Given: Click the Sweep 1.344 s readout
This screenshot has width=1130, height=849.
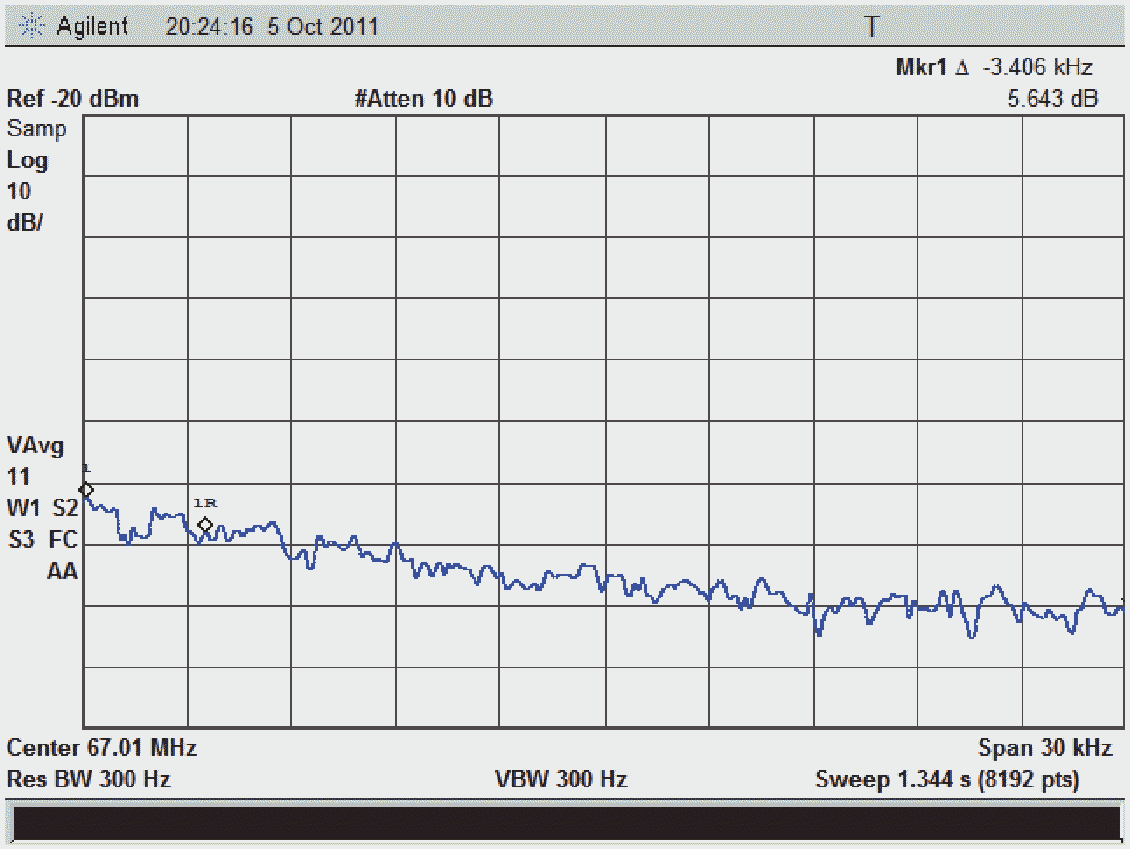Looking at the screenshot, I should pos(947,779).
